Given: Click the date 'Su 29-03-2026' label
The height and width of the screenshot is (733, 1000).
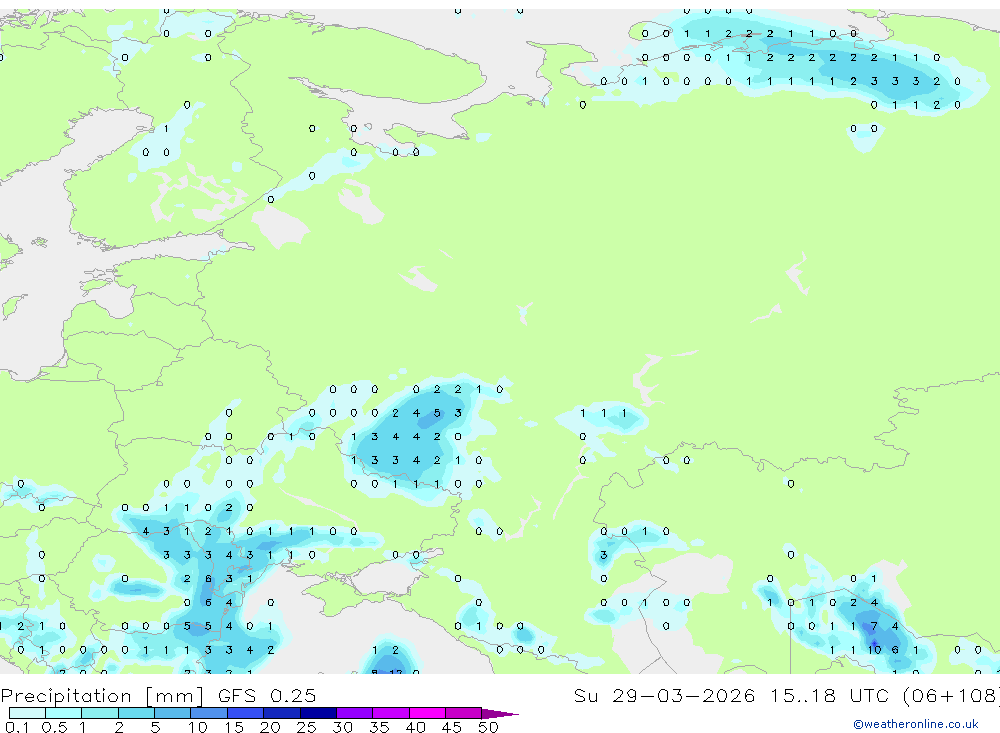Looking at the screenshot, I should (x=664, y=695).
